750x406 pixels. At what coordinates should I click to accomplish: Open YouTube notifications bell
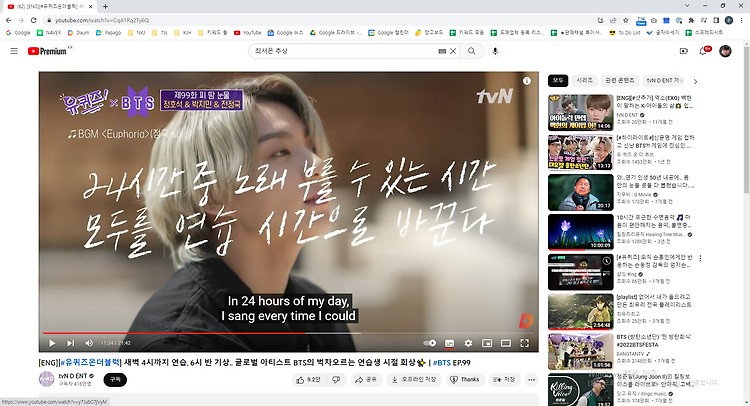[704, 51]
